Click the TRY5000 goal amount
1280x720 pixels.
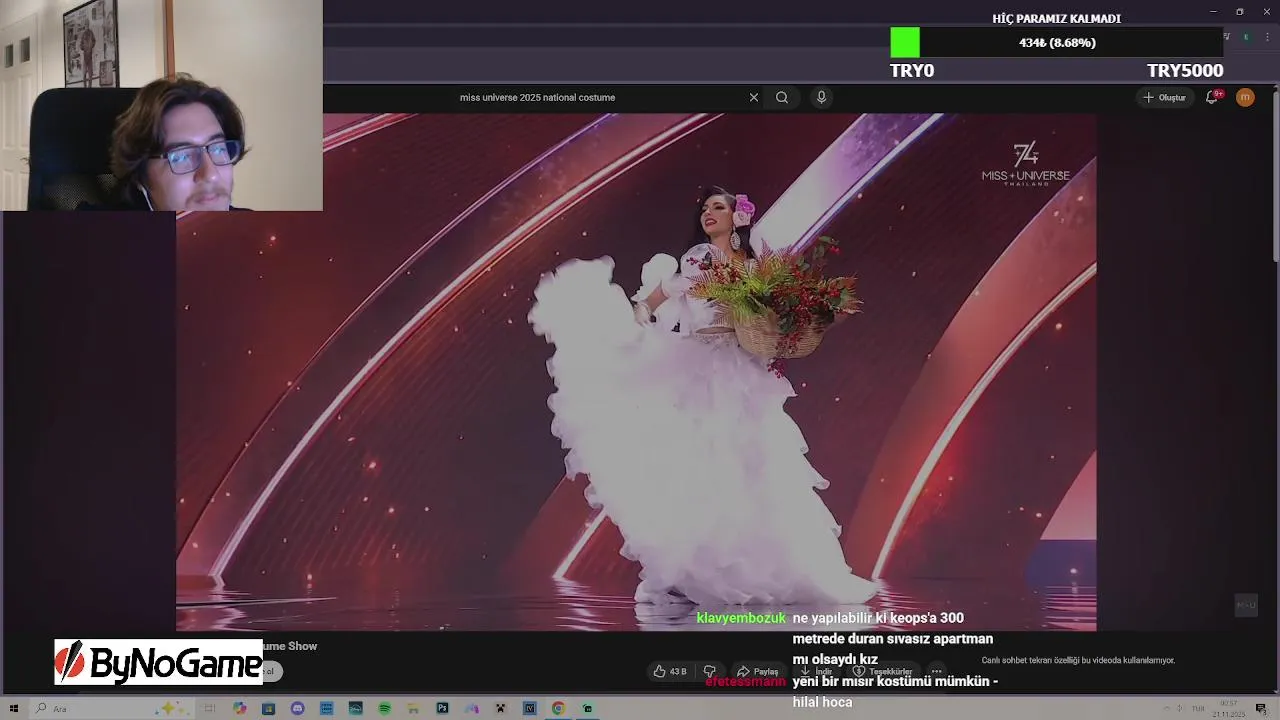tap(1185, 70)
